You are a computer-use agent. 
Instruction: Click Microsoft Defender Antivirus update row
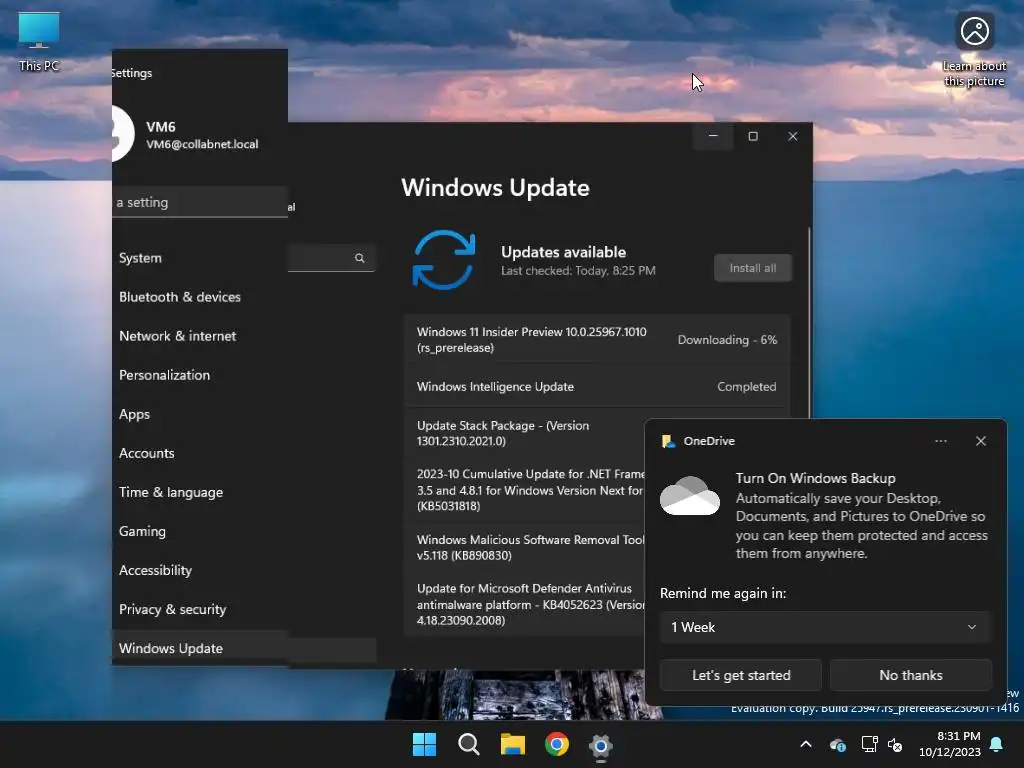pyautogui.click(x=524, y=604)
